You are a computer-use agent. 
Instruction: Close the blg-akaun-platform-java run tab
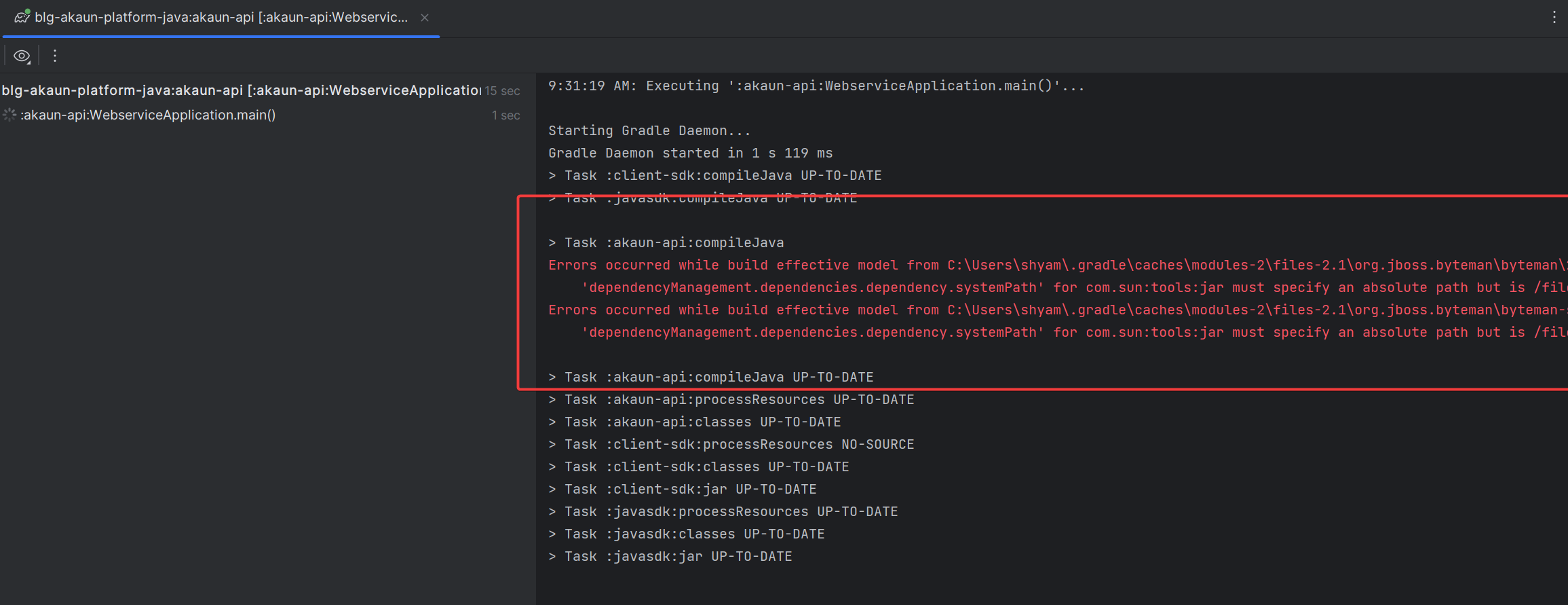click(x=425, y=18)
